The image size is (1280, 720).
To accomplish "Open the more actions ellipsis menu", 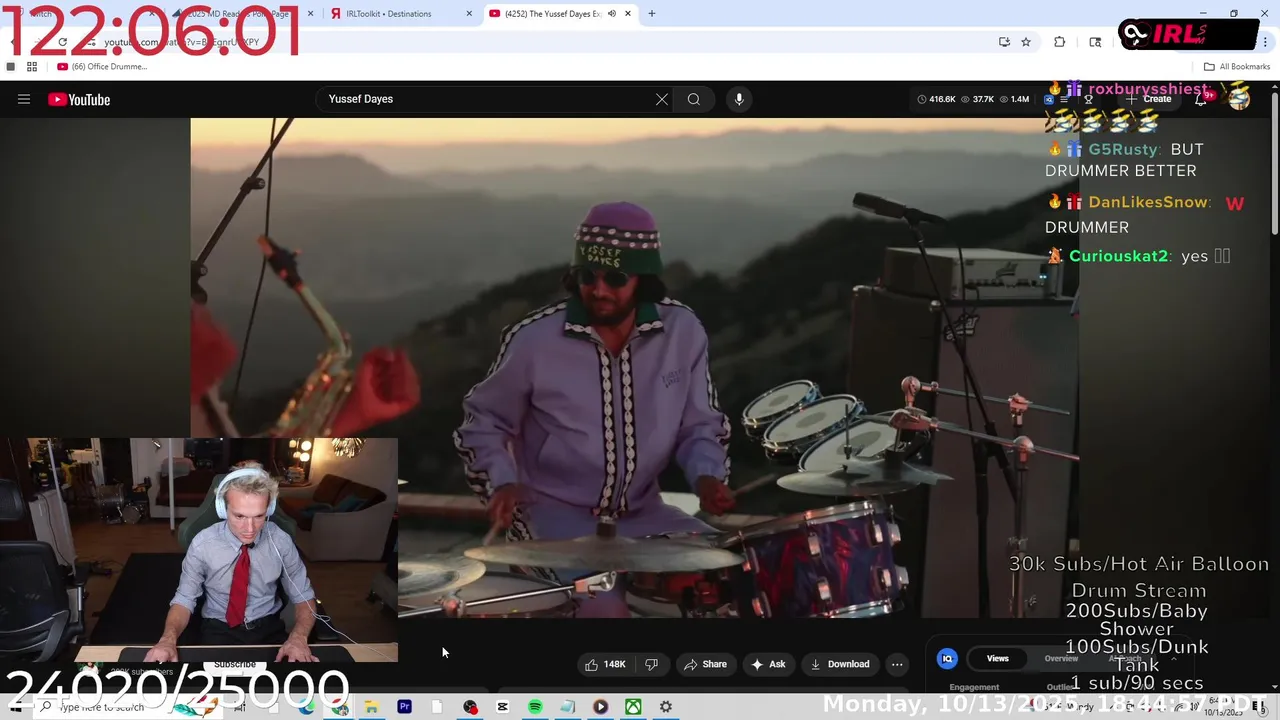I will click(897, 664).
